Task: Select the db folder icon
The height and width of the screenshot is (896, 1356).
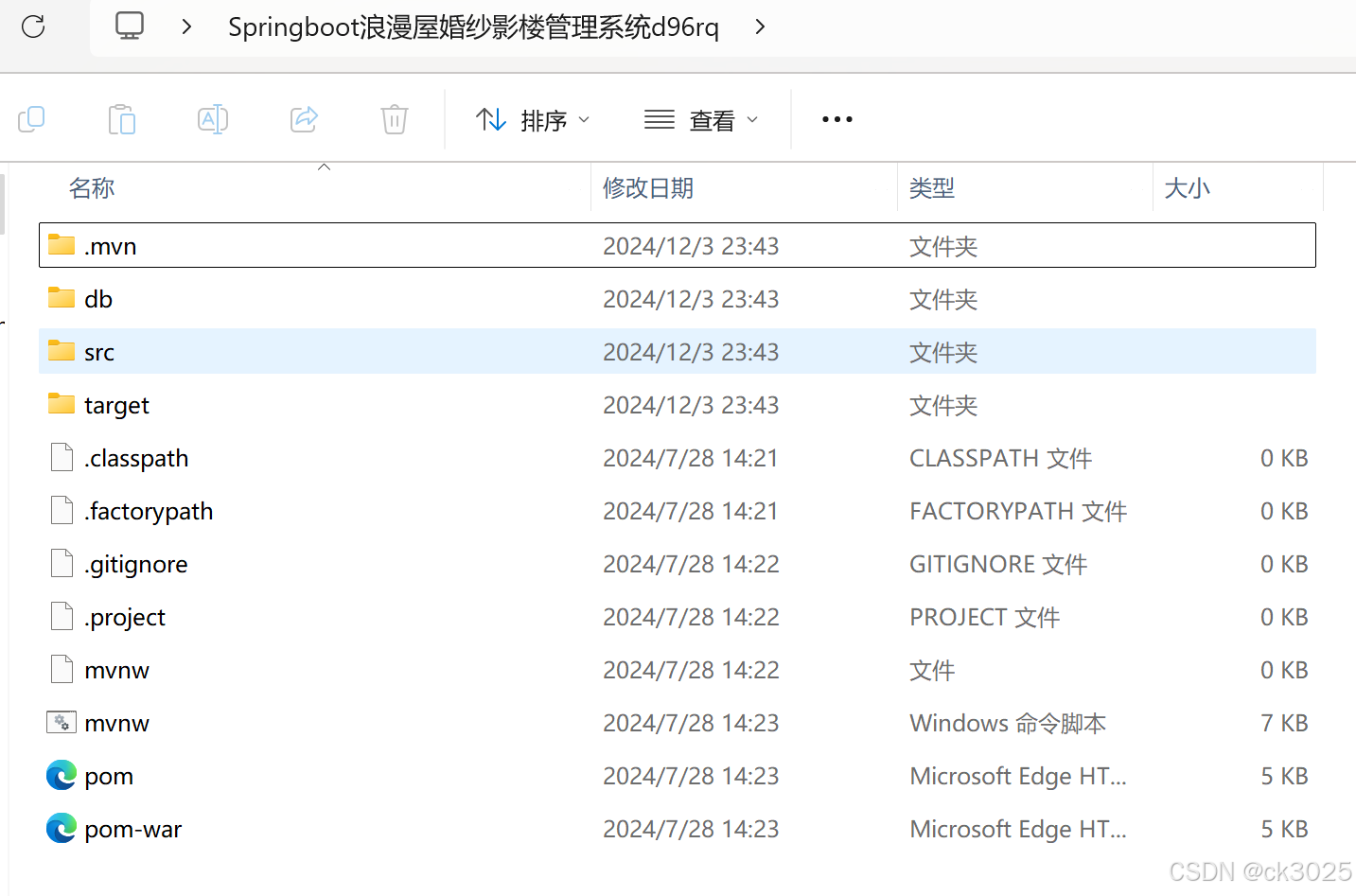Action: pyautogui.click(x=62, y=298)
